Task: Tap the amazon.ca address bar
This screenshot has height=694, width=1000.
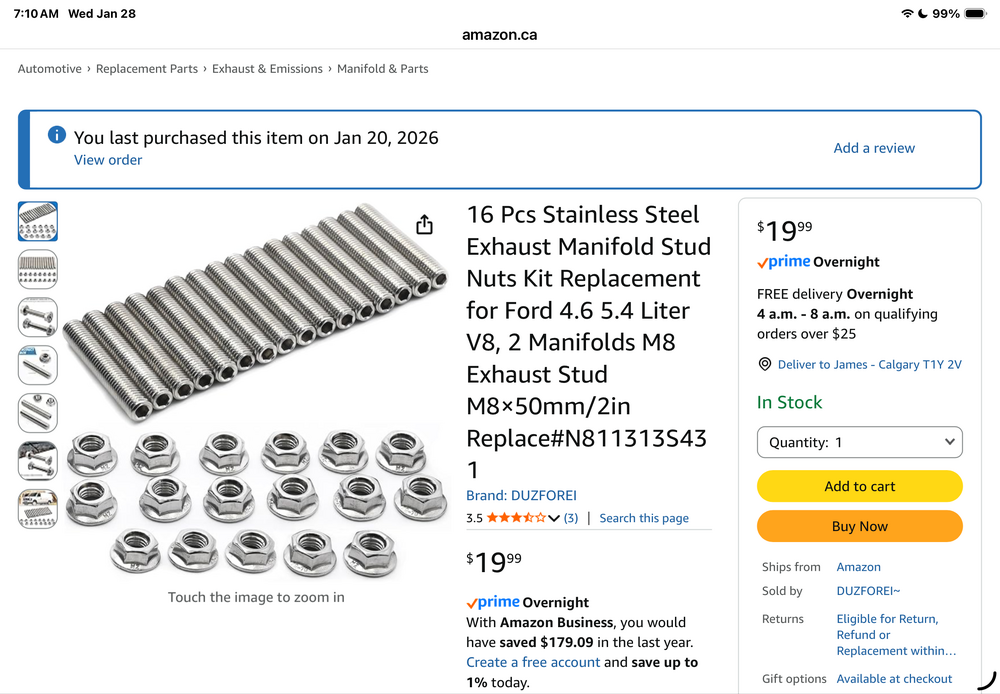Action: pyautogui.click(x=499, y=35)
